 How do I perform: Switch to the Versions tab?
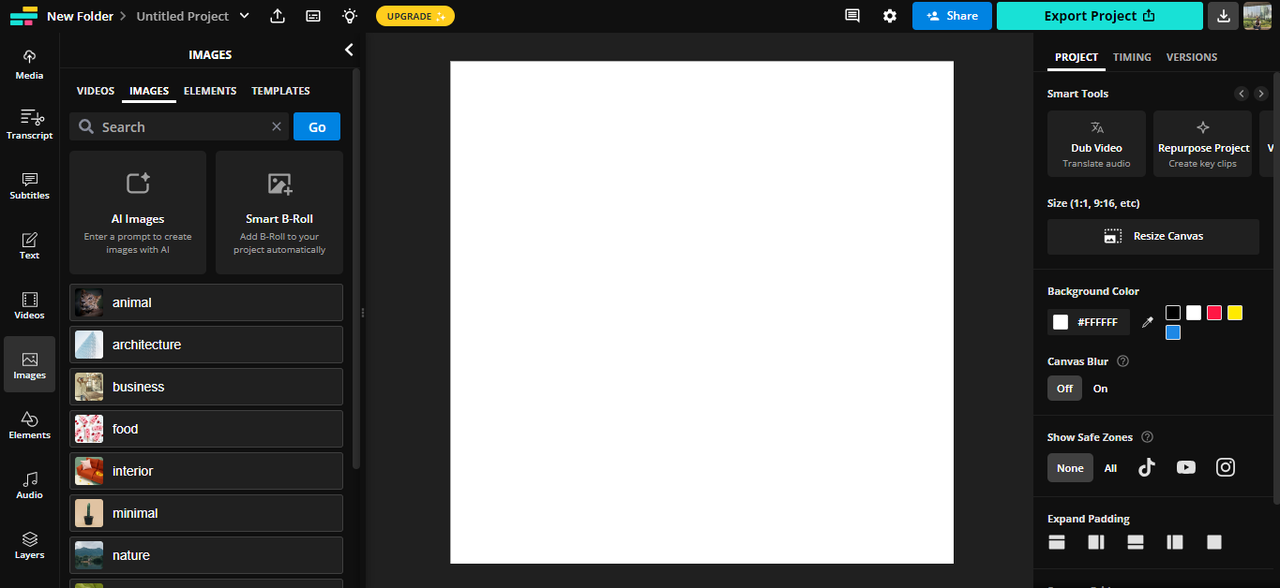[1192, 57]
